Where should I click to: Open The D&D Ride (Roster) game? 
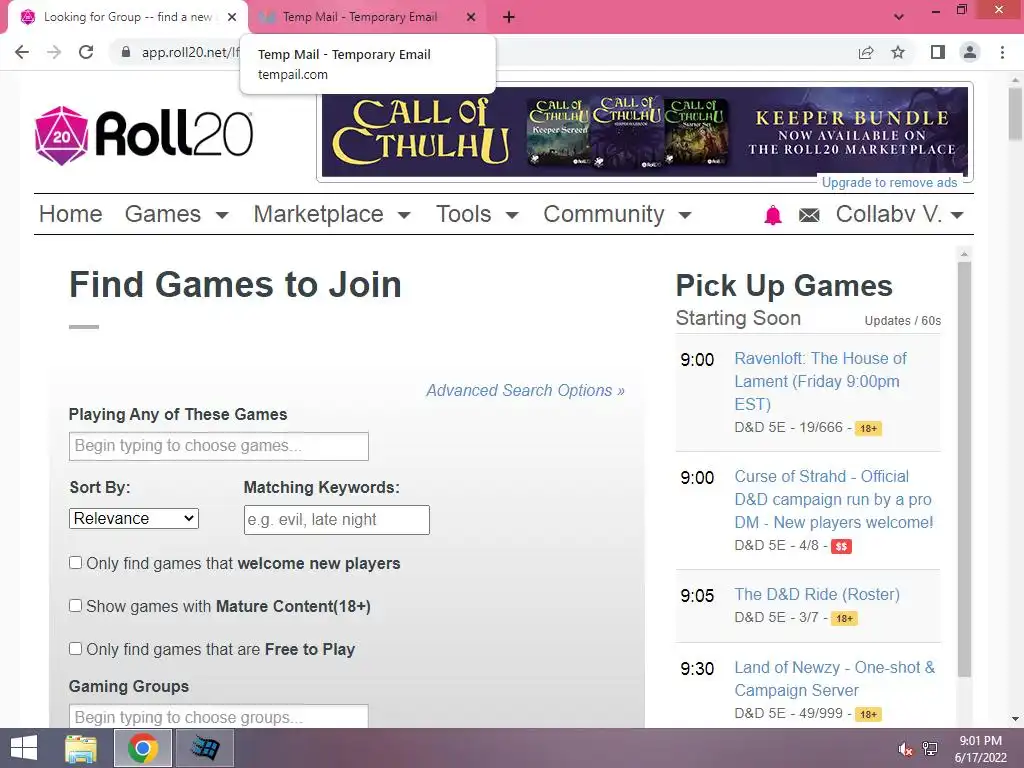click(x=816, y=594)
